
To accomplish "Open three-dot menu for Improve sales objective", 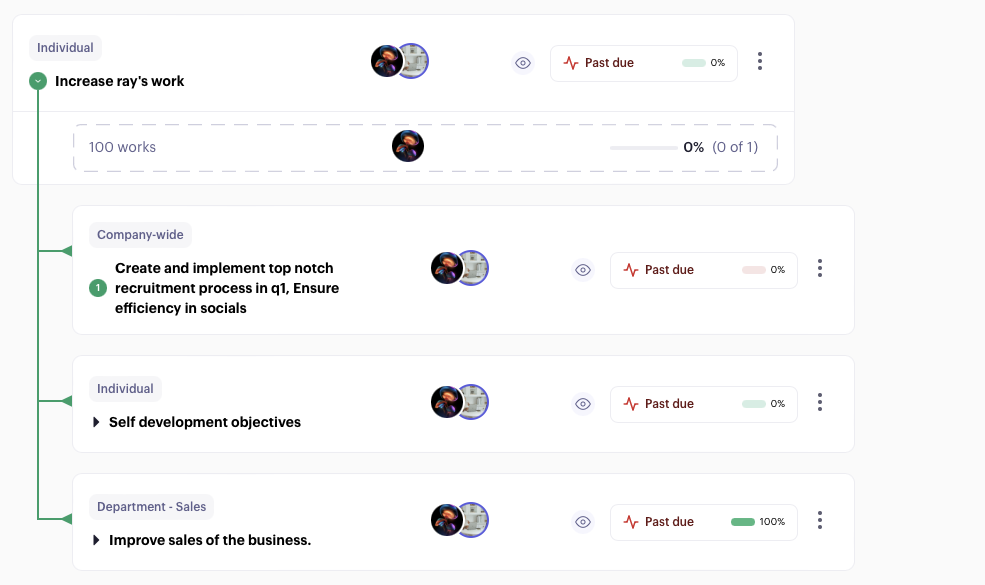I will (820, 520).
